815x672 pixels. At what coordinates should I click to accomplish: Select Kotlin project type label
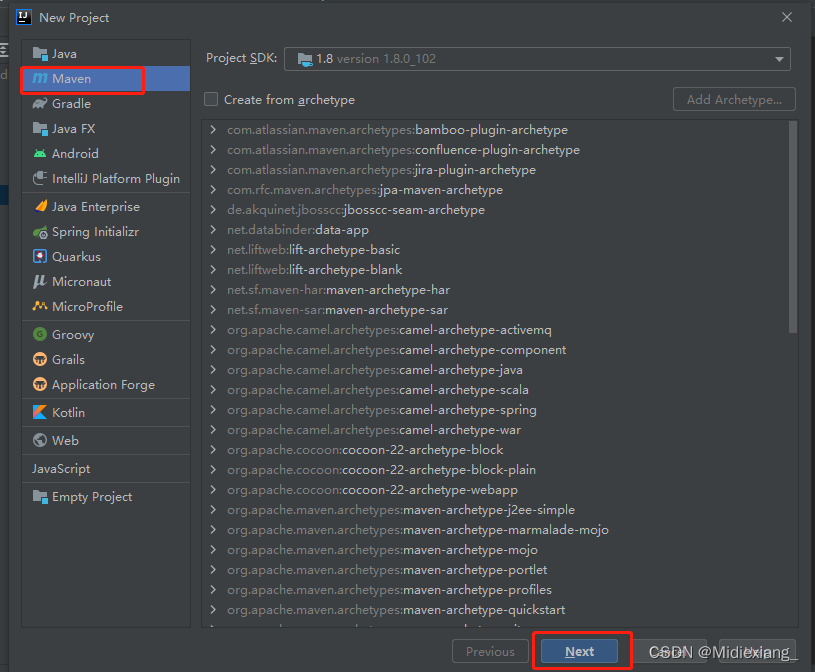(x=68, y=412)
